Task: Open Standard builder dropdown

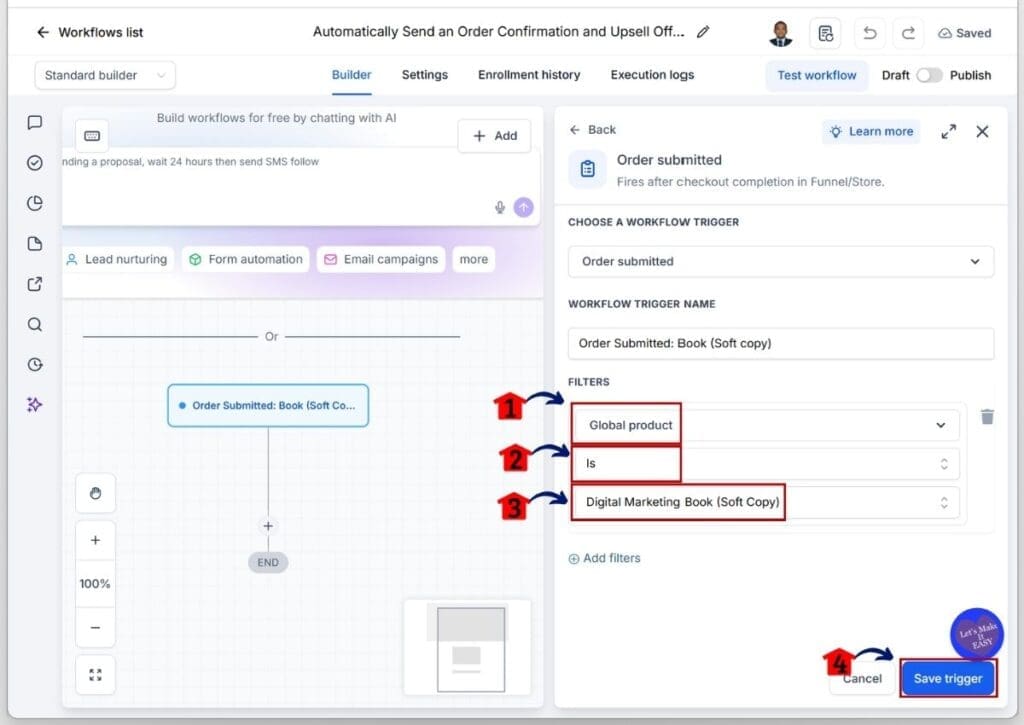Action: (x=104, y=75)
